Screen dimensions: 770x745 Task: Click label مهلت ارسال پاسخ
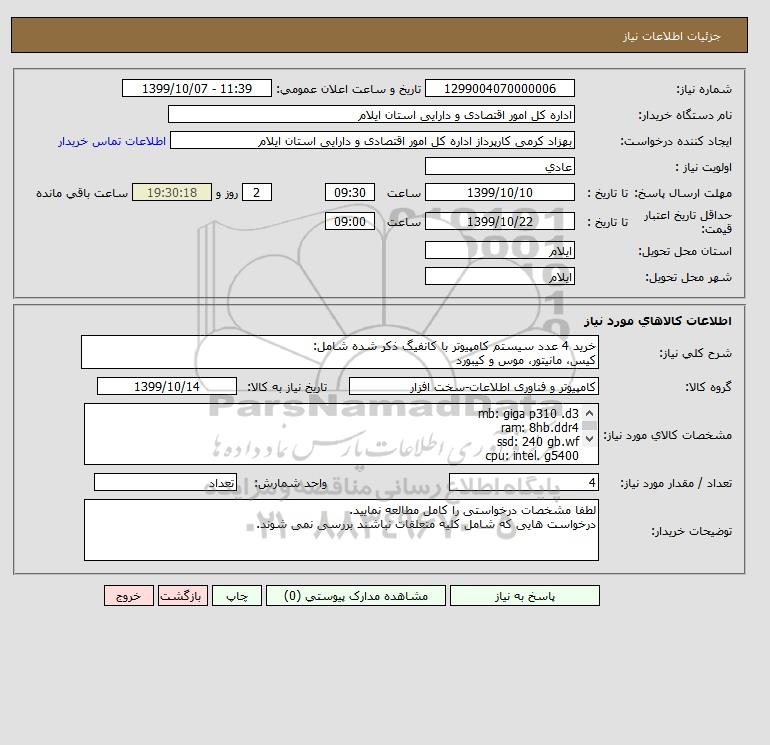click(684, 193)
